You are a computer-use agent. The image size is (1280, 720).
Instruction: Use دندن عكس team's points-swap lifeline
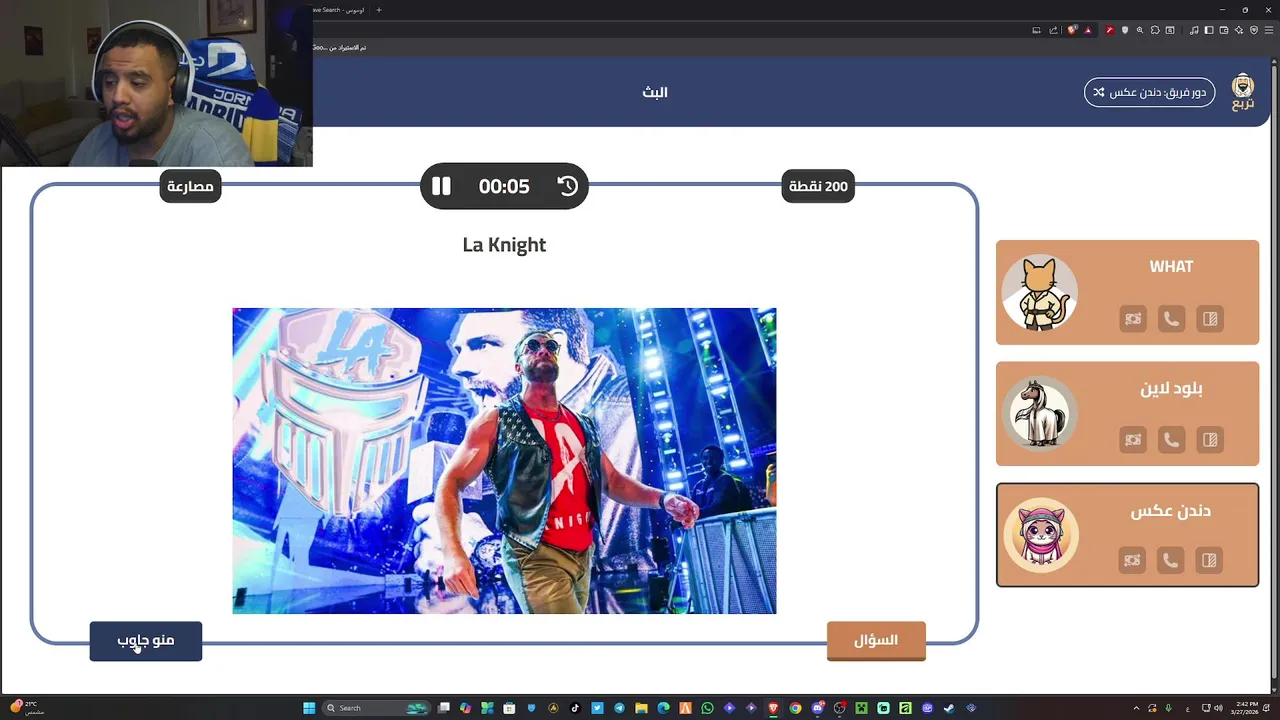click(1132, 560)
